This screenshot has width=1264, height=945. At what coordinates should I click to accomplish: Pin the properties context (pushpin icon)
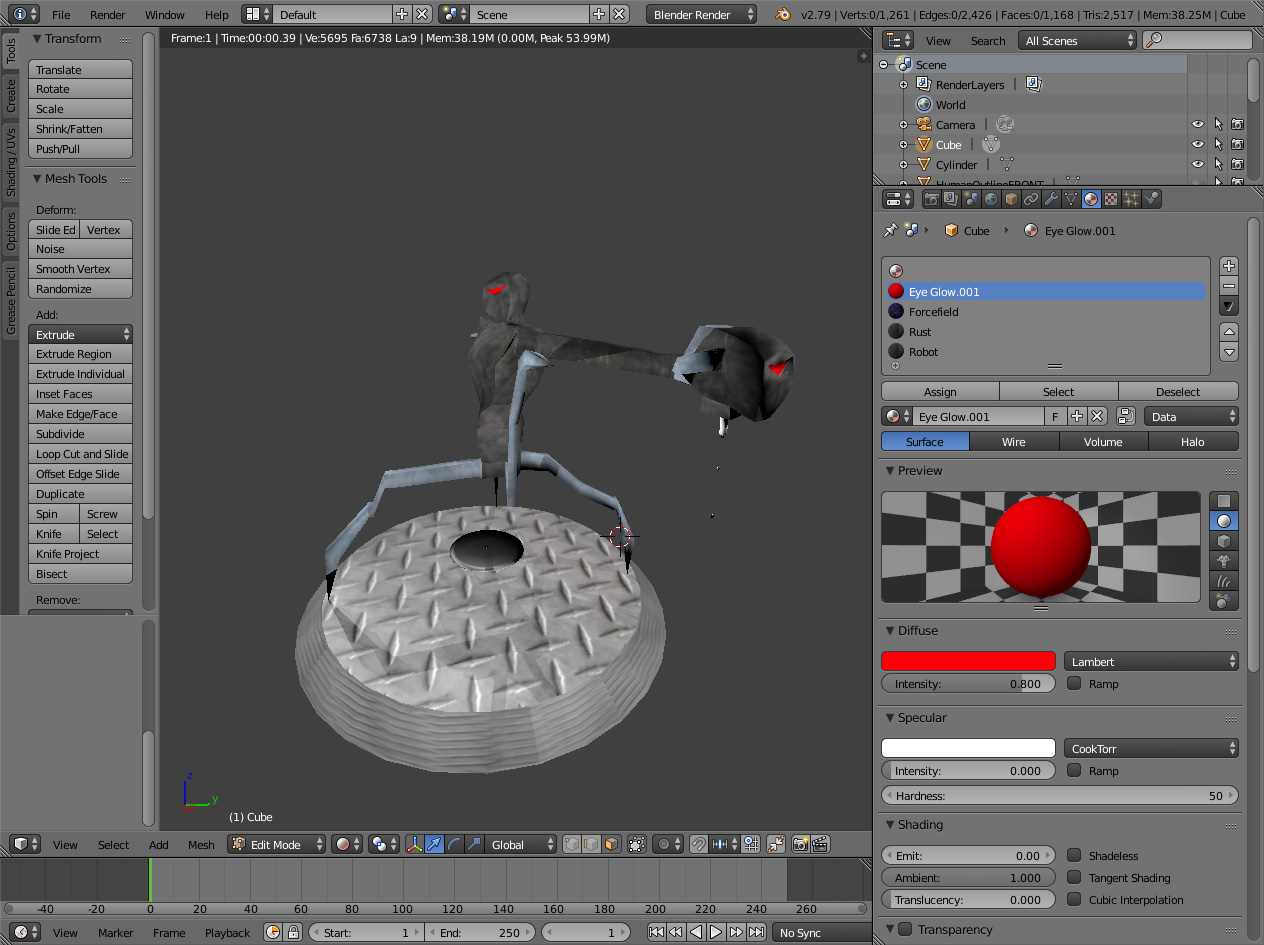(x=890, y=230)
